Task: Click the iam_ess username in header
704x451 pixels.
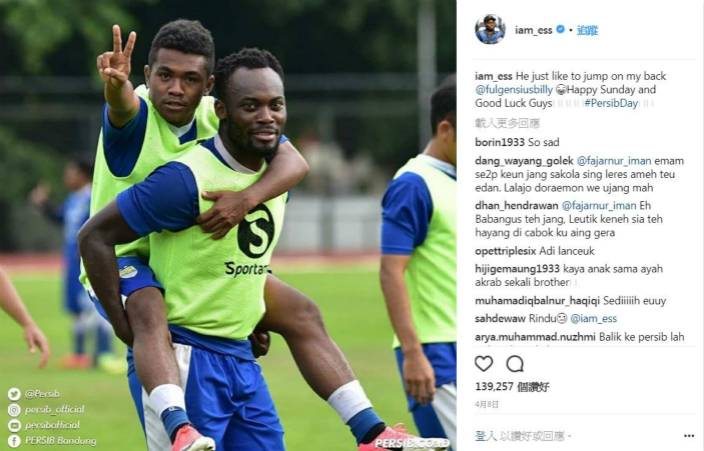Action: pyautogui.click(x=533, y=30)
